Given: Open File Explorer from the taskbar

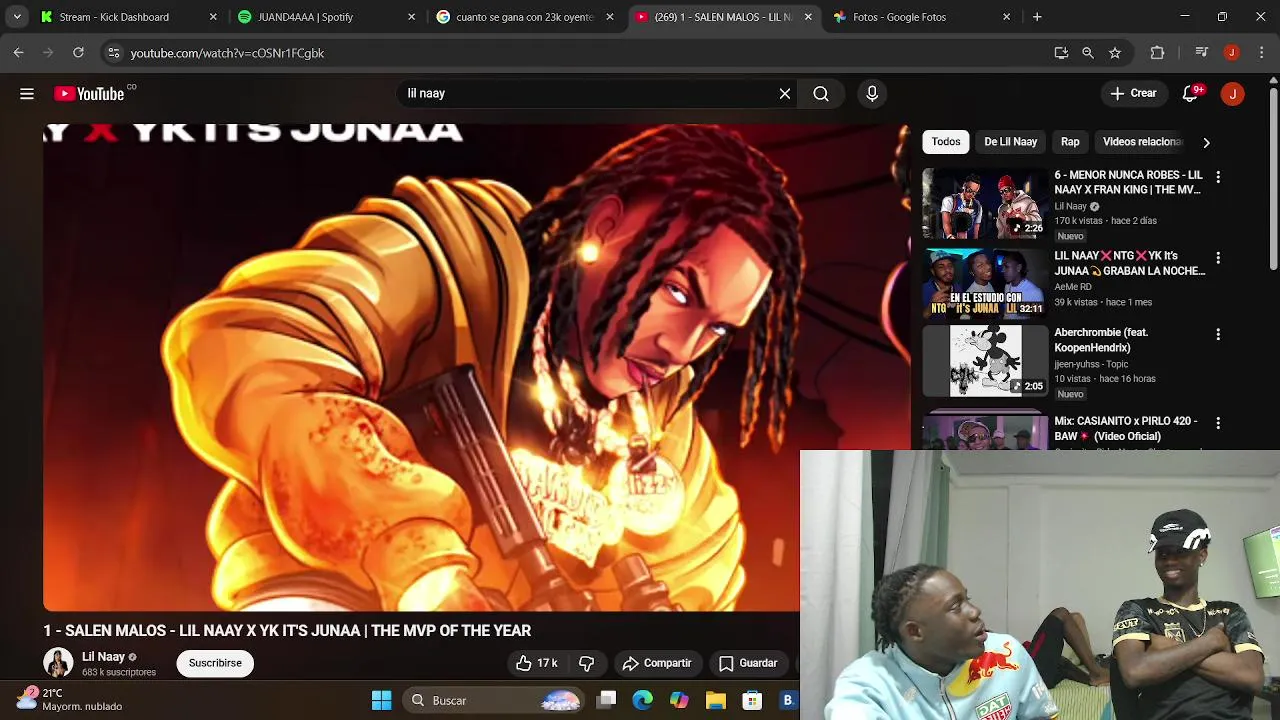Looking at the screenshot, I should (716, 701).
